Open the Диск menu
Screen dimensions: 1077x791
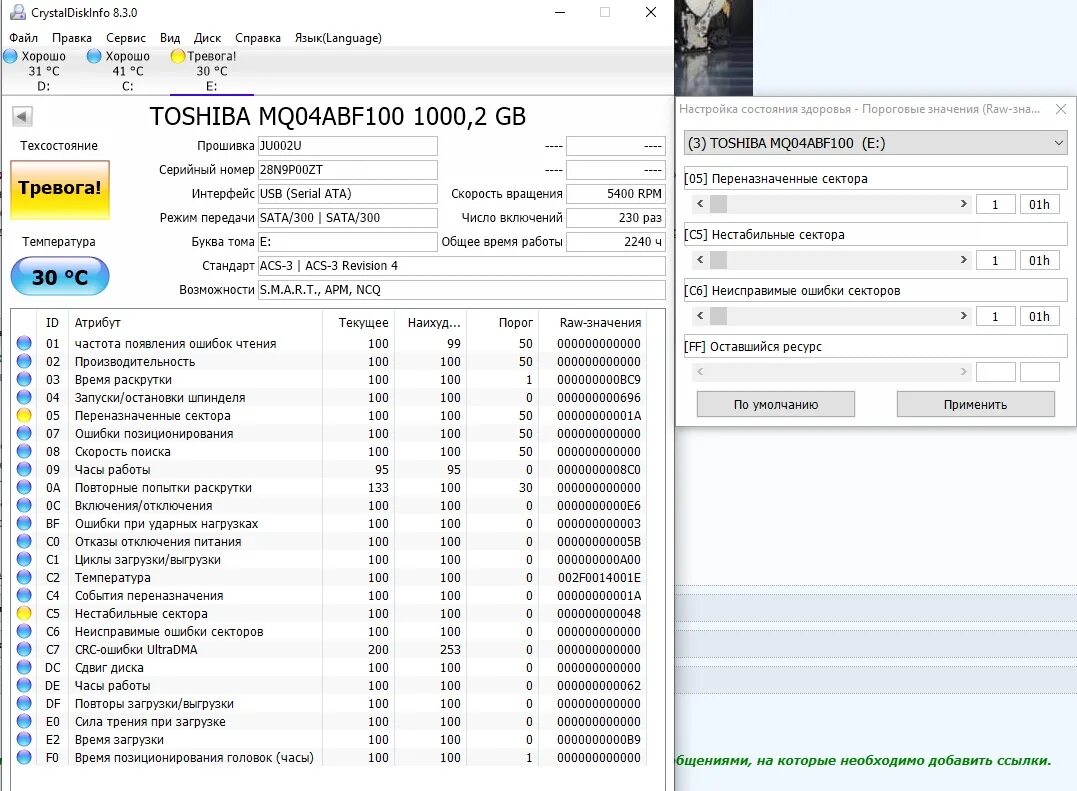[x=207, y=38]
